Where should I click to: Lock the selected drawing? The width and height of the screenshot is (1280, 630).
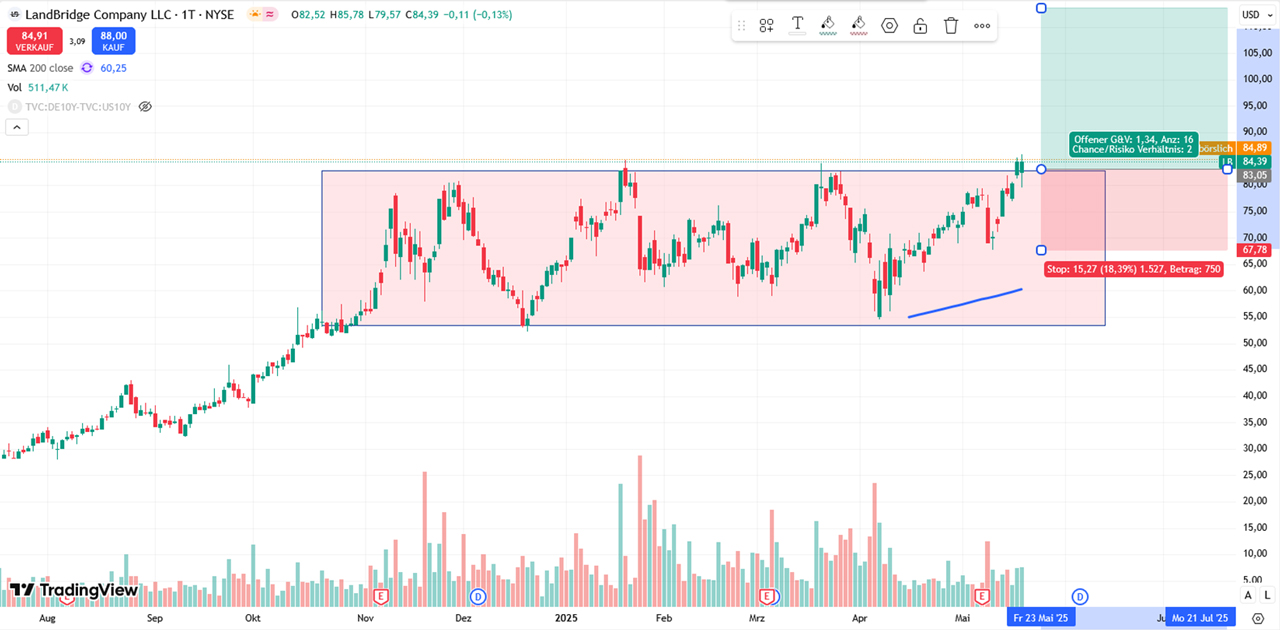920,26
